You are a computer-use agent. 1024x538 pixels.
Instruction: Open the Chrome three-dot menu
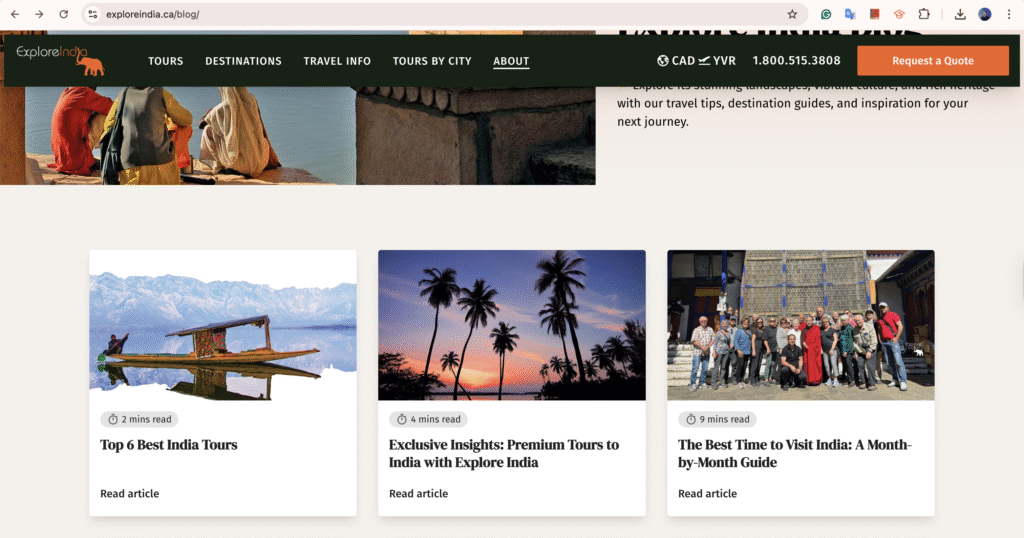[1009, 14]
